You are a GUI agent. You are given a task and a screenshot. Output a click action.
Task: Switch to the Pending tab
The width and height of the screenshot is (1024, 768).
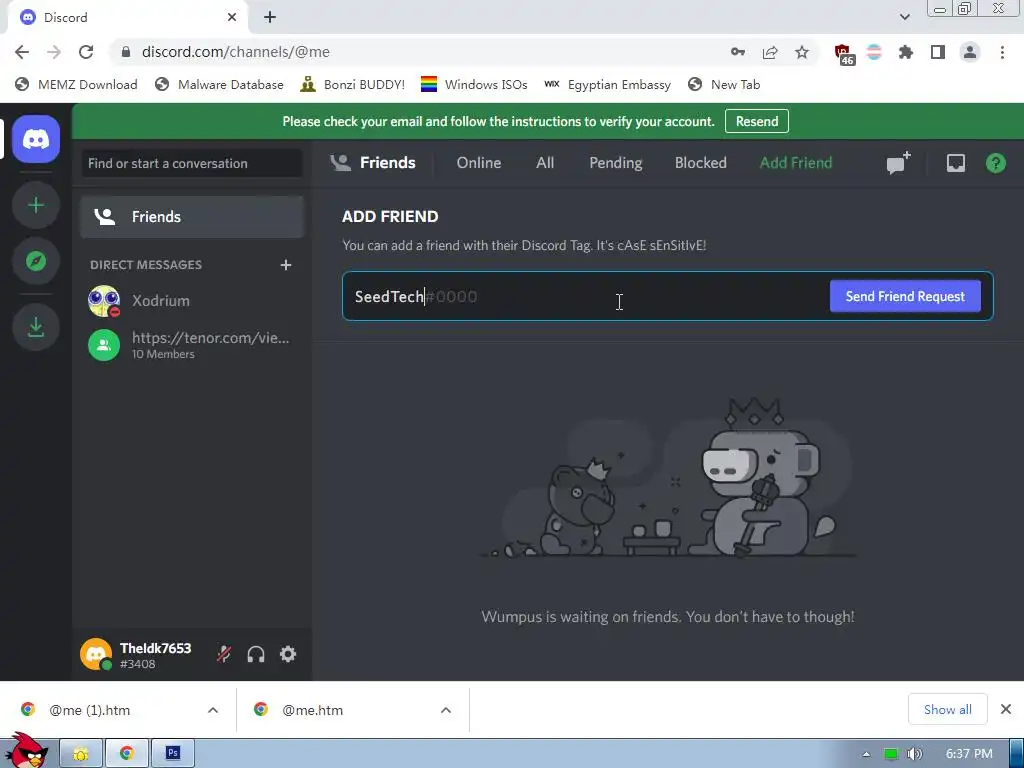(x=616, y=163)
